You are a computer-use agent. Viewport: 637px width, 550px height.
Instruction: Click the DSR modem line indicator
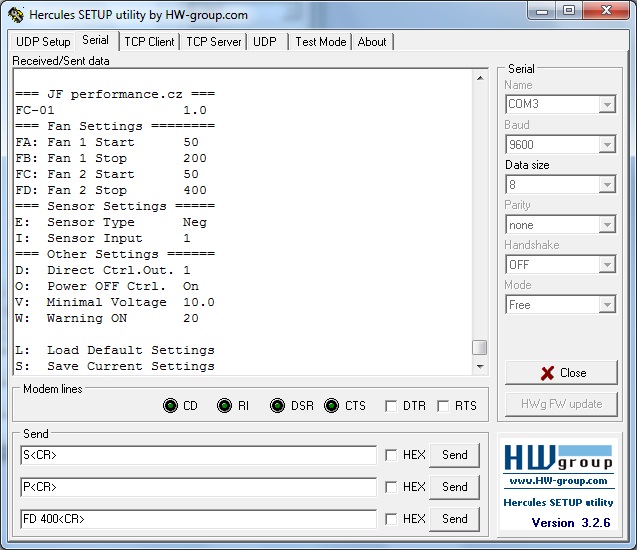pos(277,406)
